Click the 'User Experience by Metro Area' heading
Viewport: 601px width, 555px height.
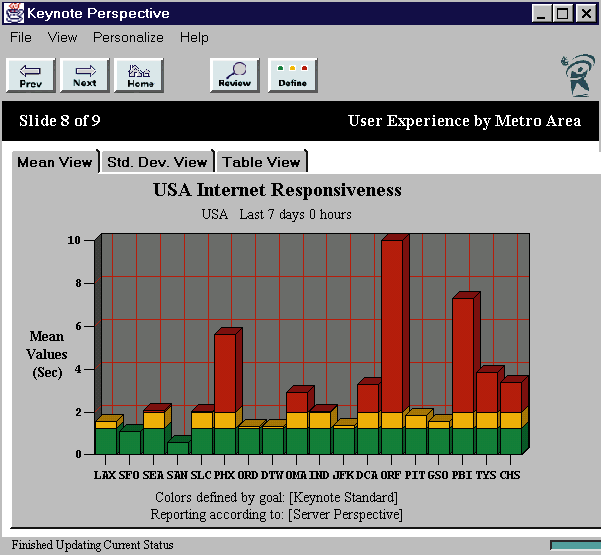(x=465, y=121)
